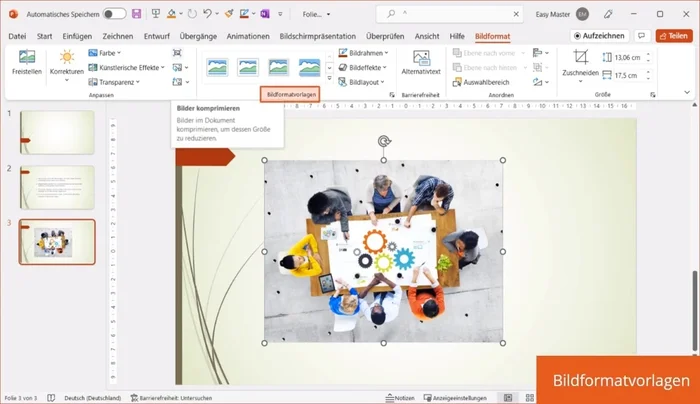Click the undo arrow in quick access toolbar

(x=206, y=13)
